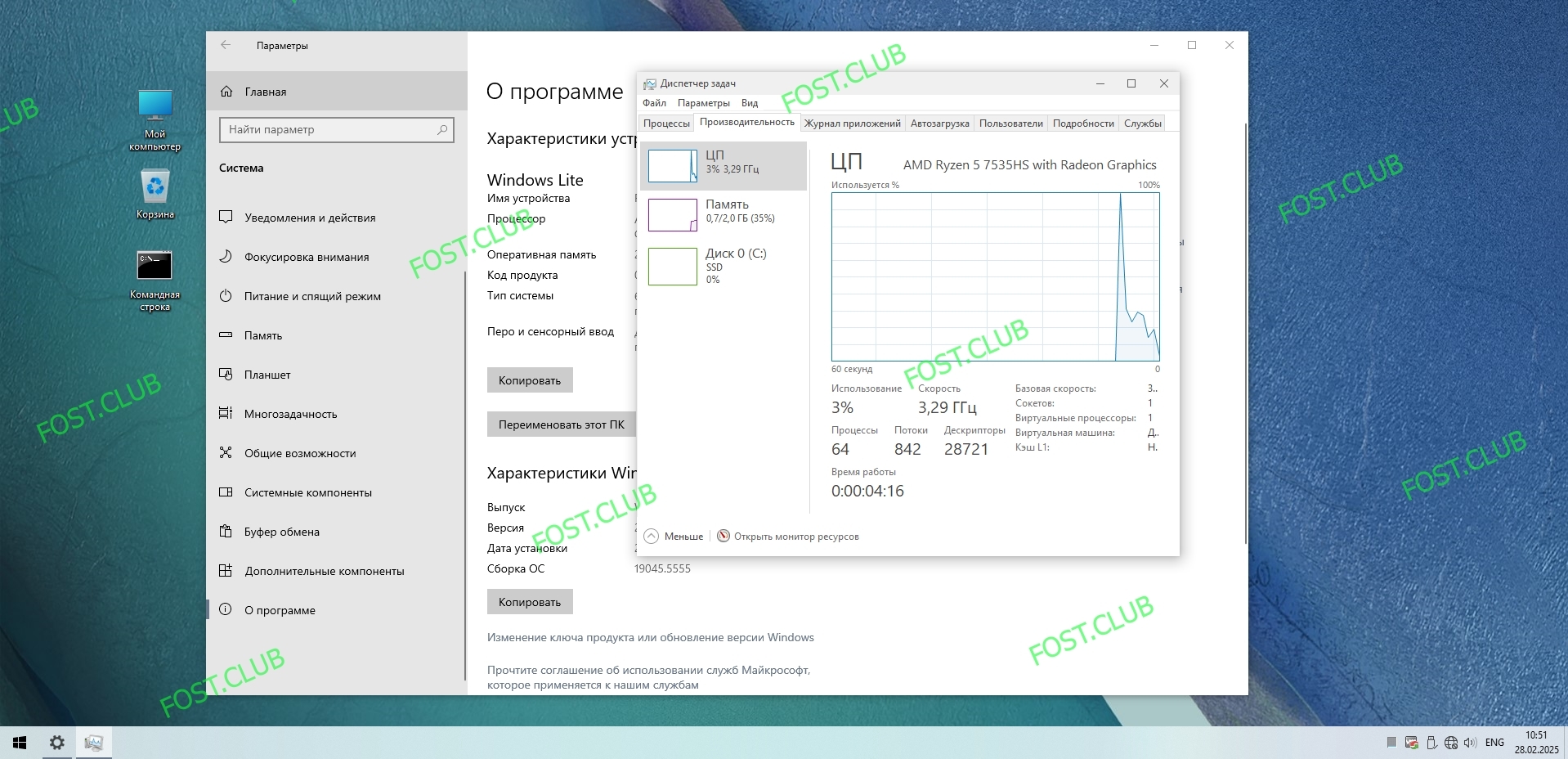Select the ЦП performance graph item
The image size is (1568, 759).
[724, 166]
